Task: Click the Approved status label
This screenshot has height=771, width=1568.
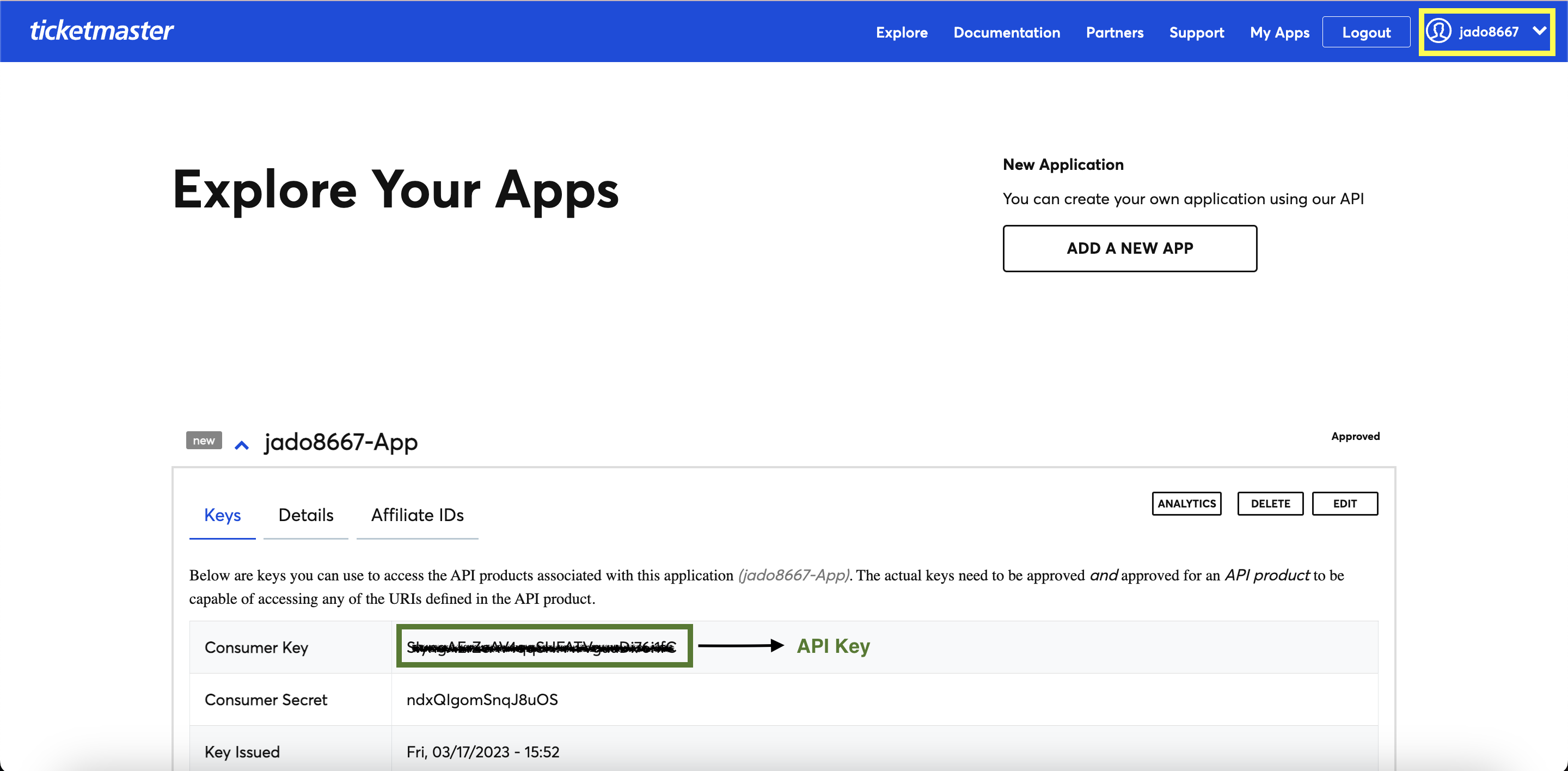Action: [1355, 436]
